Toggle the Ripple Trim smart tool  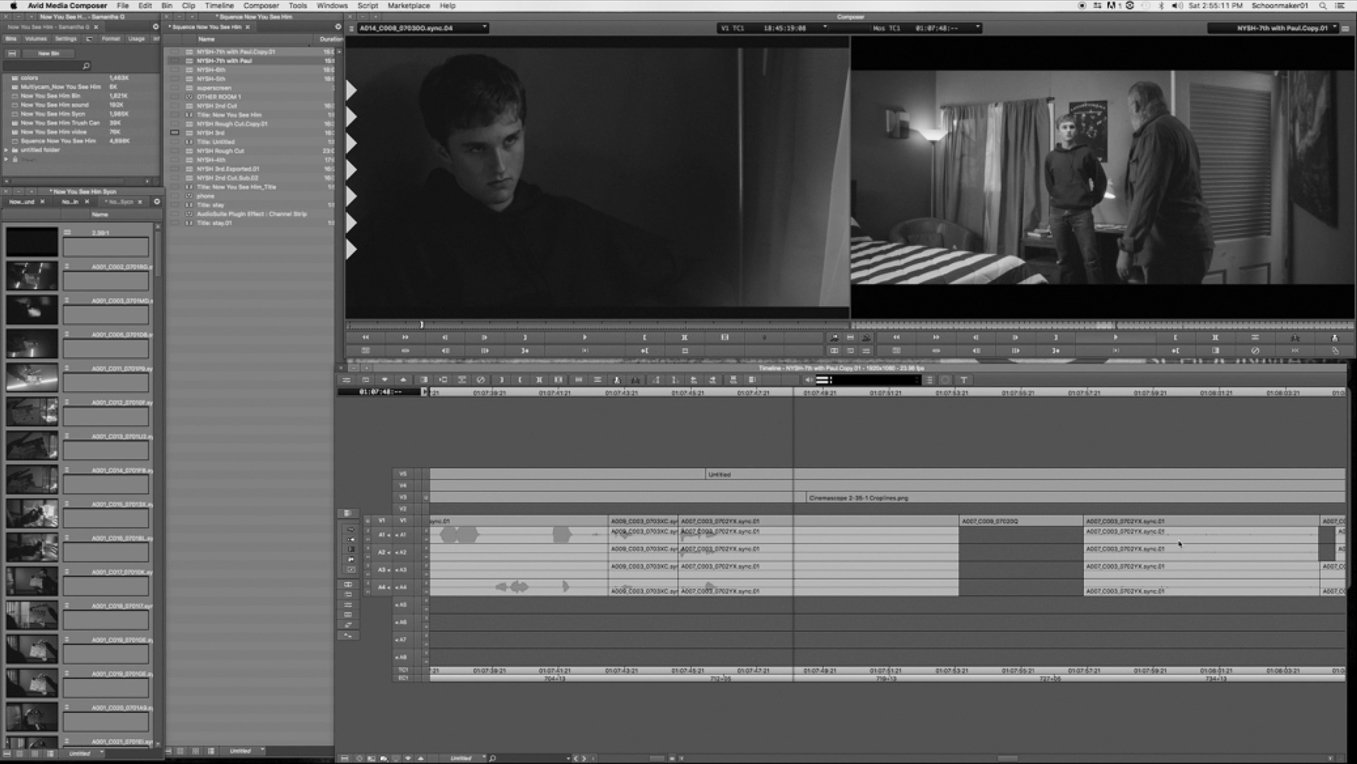coord(350,560)
